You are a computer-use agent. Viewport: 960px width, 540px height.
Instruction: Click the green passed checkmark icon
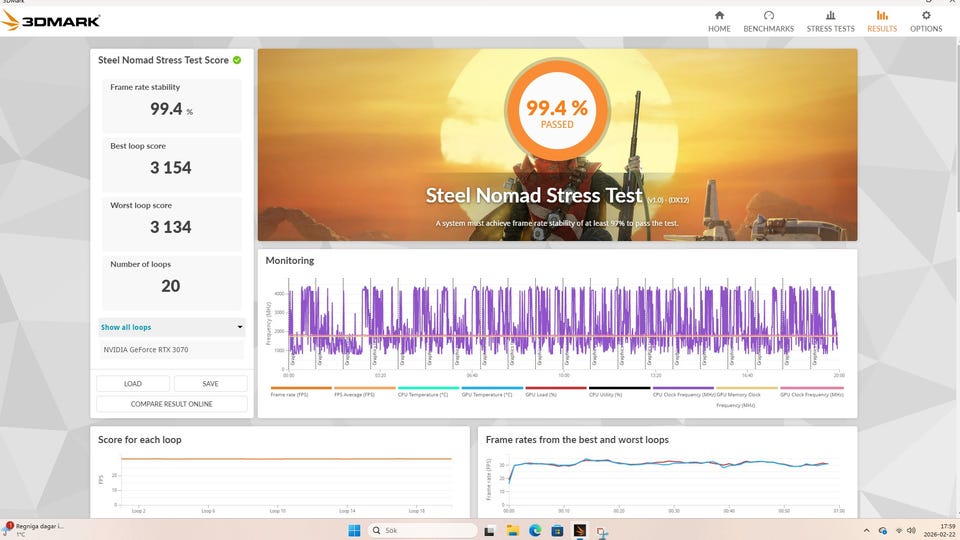pyautogui.click(x=237, y=60)
